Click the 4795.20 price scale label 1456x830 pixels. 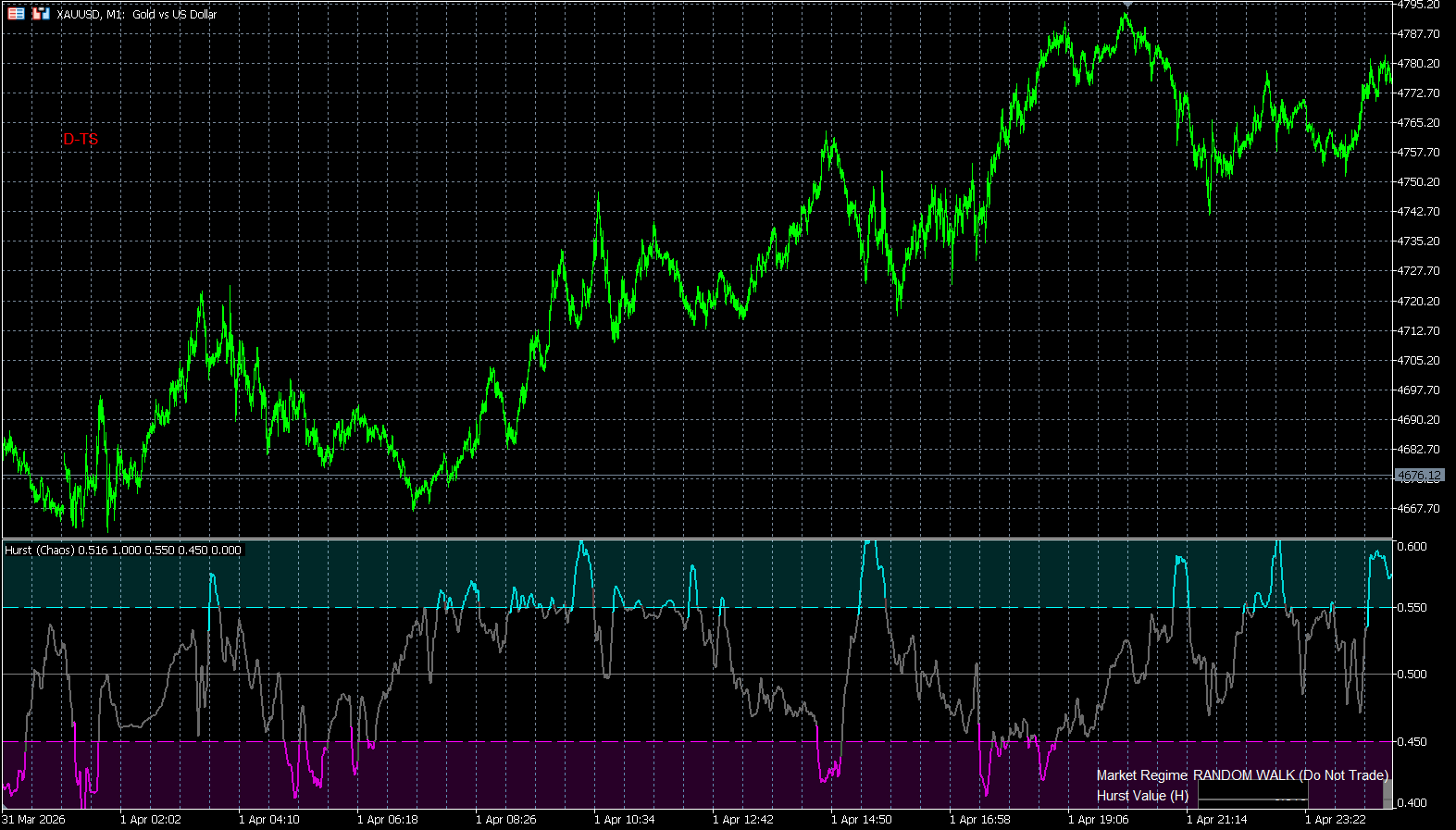coord(1418,5)
